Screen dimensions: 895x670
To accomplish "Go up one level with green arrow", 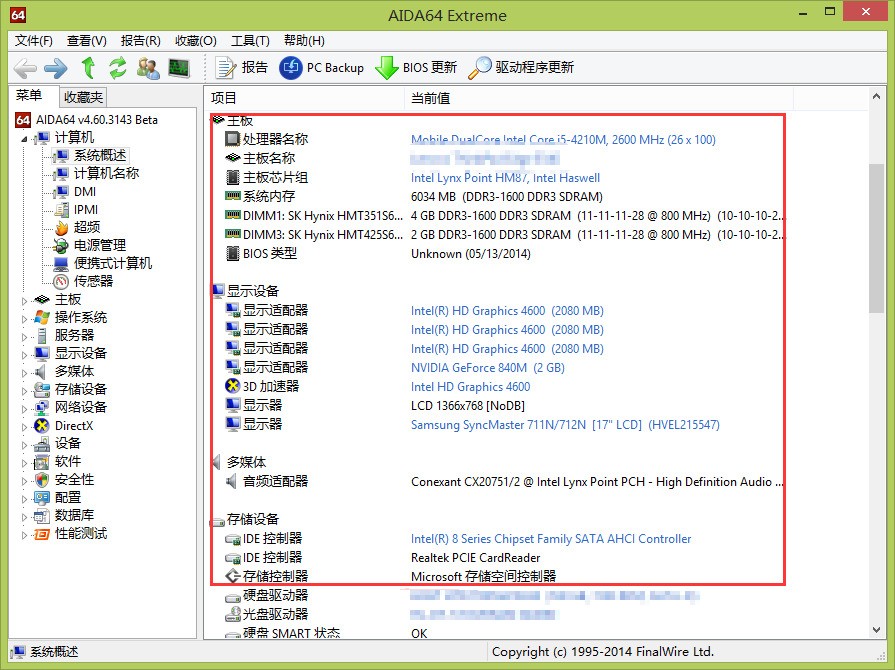I will tap(88, 68).
